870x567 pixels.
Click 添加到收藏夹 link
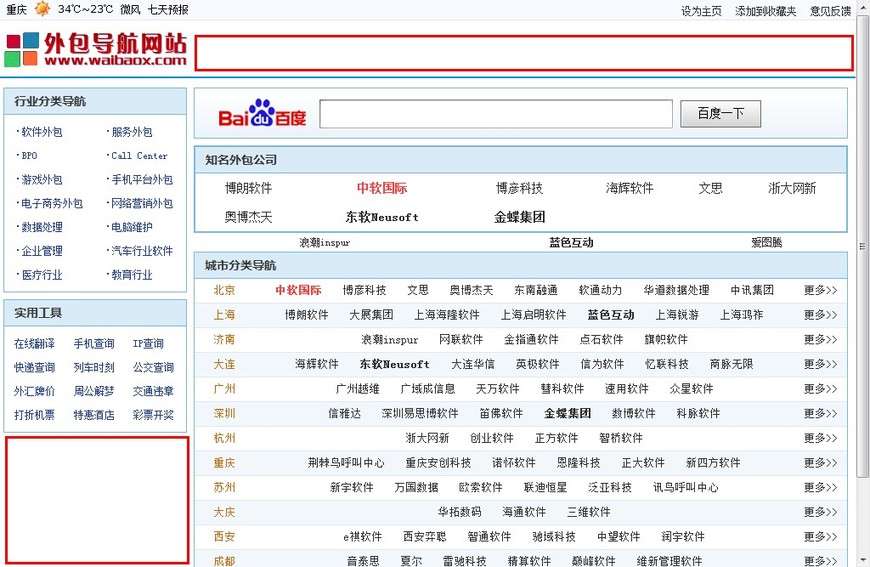pos(765,11)
